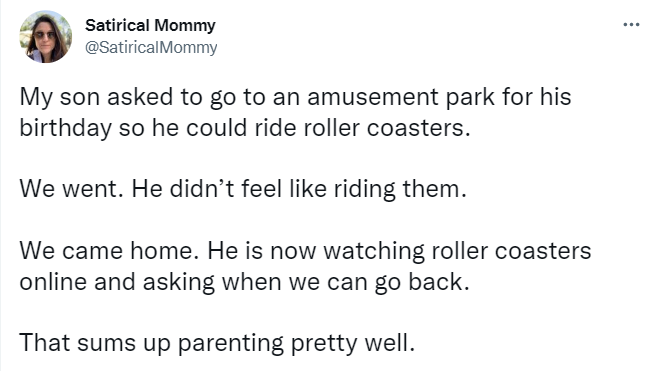Screen dimensions: 648x371
Task: Click the words 'pretty well.' at the tweet end
Action: [x=353, y=343]
